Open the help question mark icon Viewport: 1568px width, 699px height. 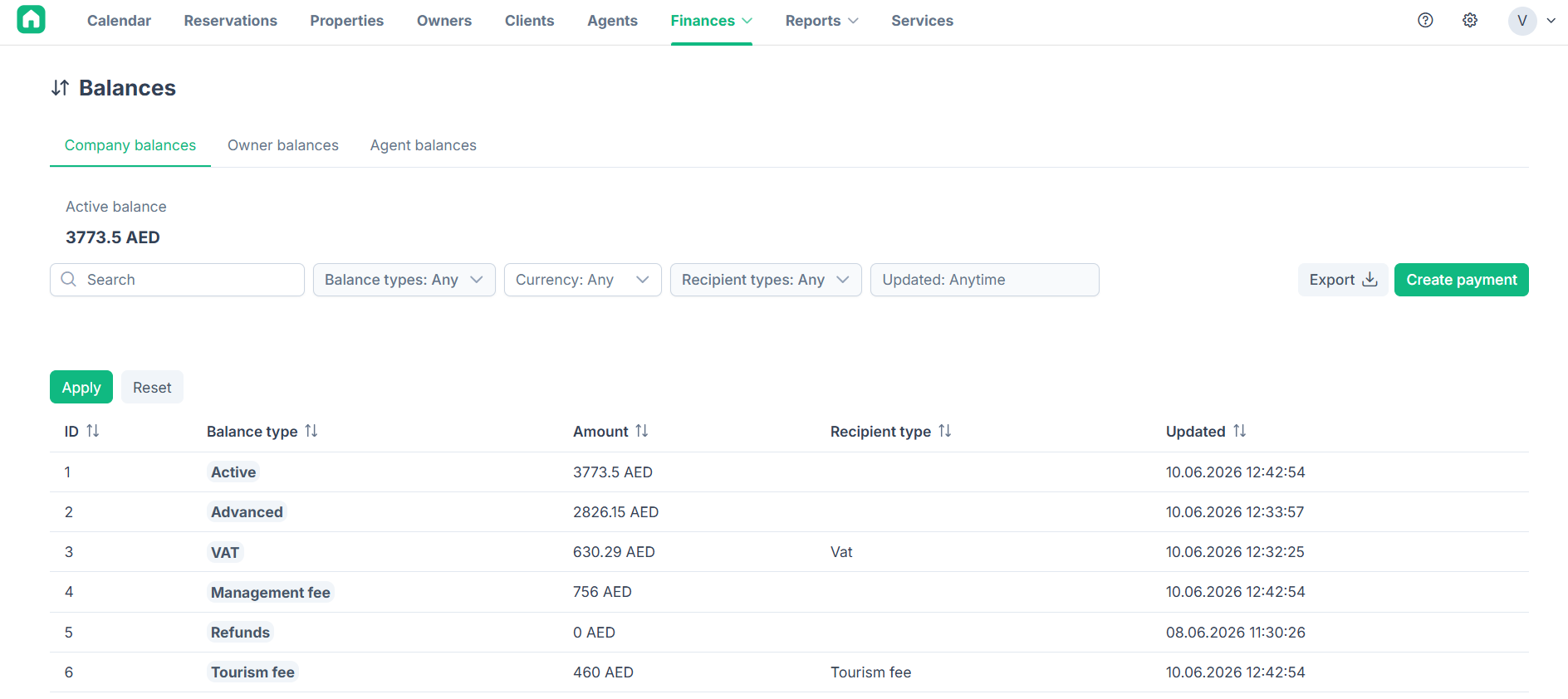tap(1425, 21)
